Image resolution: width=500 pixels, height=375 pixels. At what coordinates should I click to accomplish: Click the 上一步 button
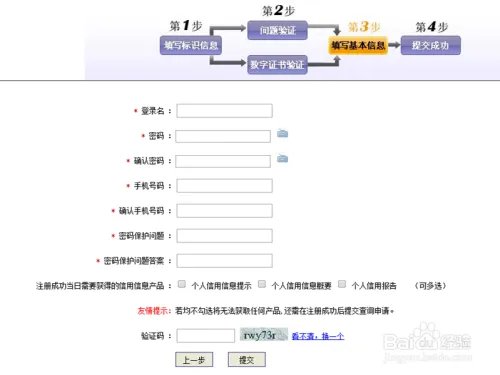(194, 360)
